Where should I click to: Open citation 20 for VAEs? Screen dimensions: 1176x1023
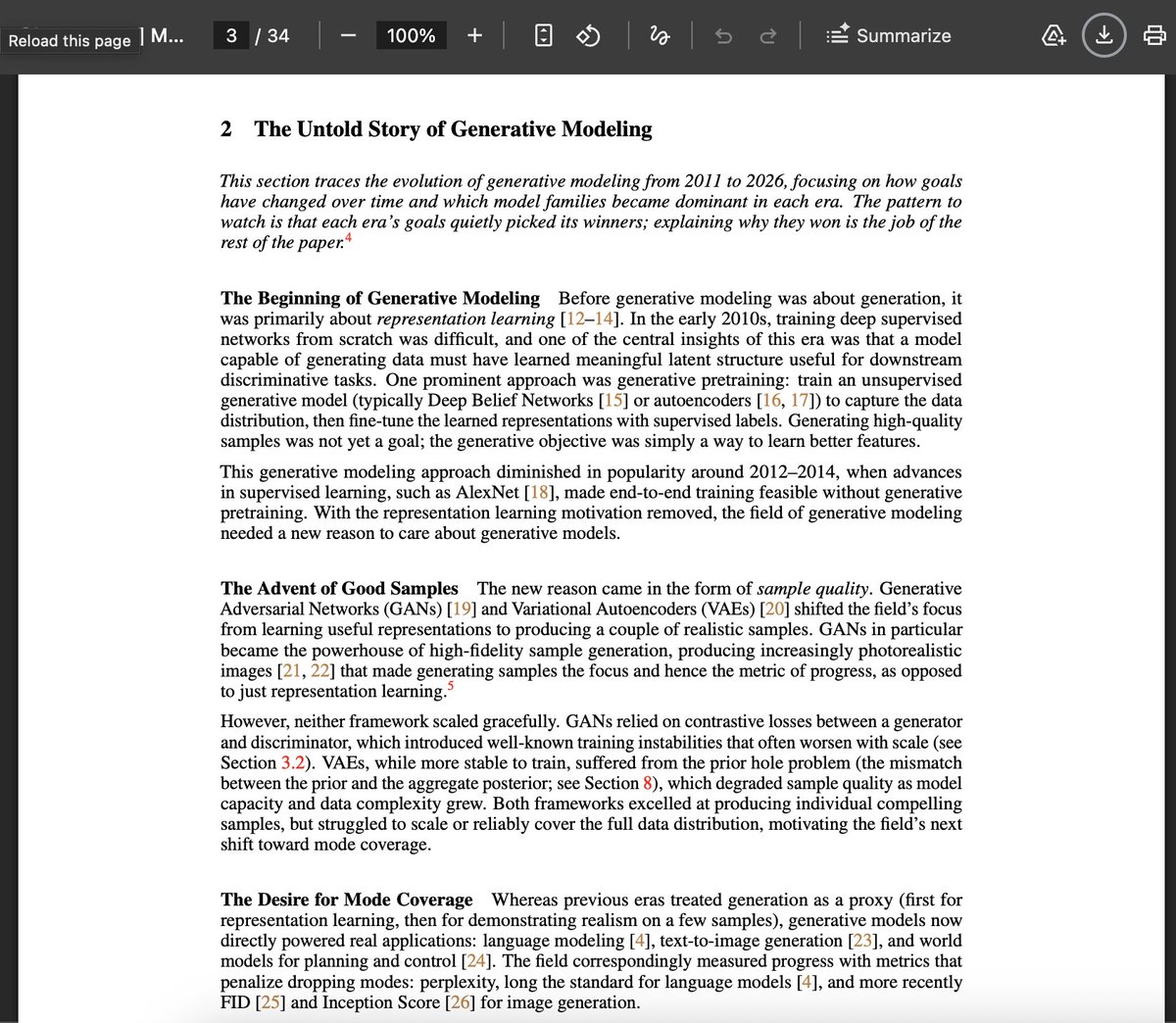pos(774,609)
